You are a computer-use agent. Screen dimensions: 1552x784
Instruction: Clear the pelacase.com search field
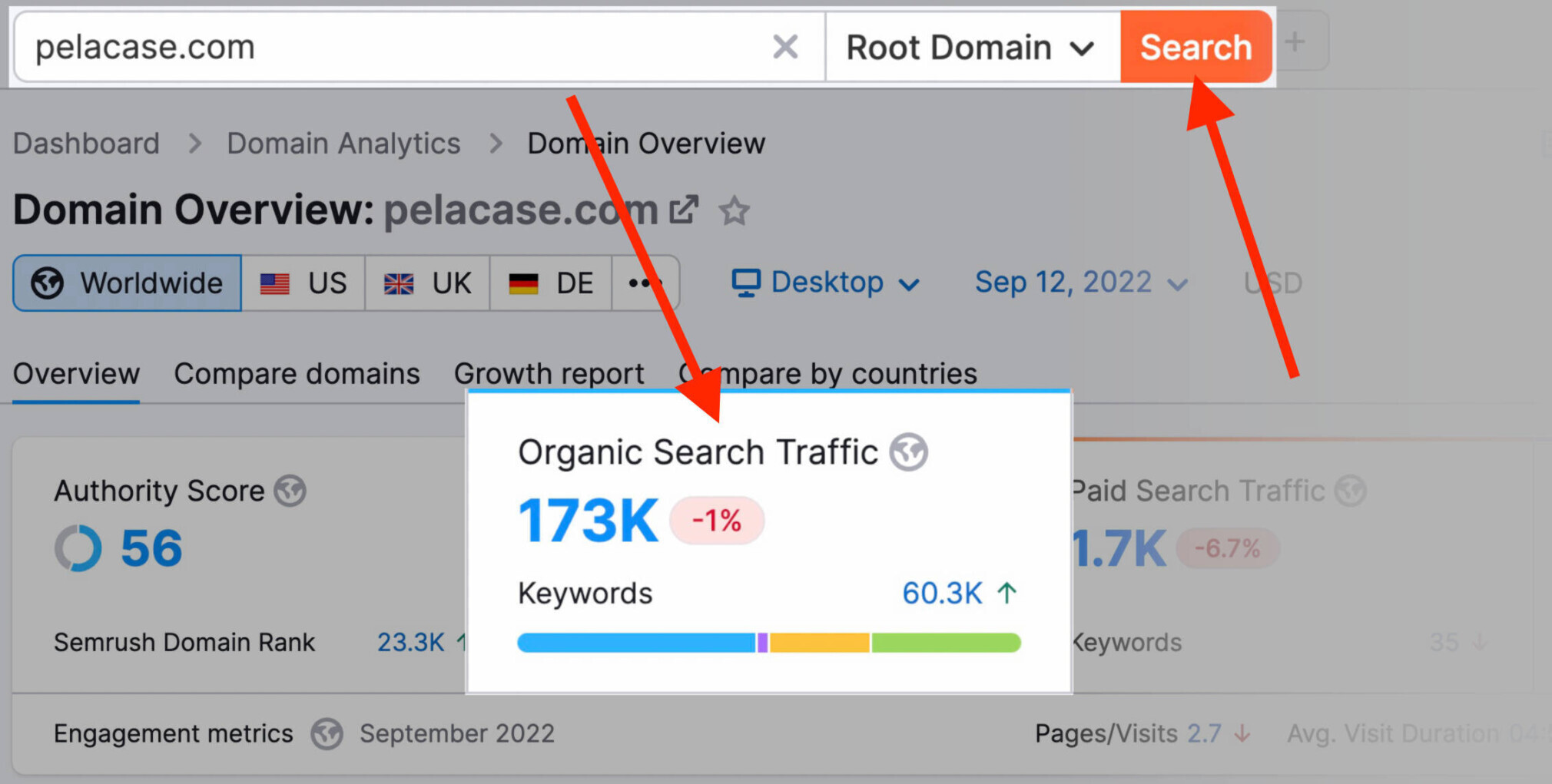click(784, 47)
